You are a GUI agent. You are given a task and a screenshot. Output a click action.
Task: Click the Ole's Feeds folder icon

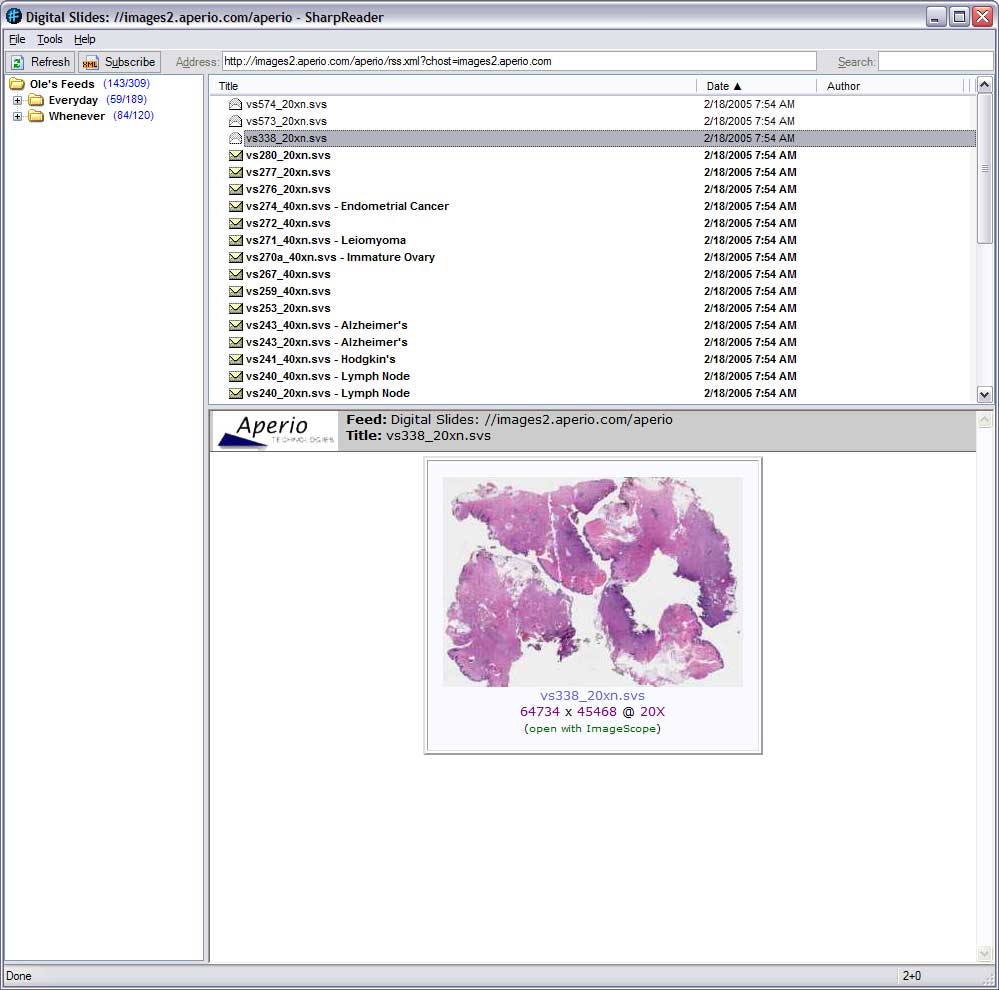(x=17, y=84)
